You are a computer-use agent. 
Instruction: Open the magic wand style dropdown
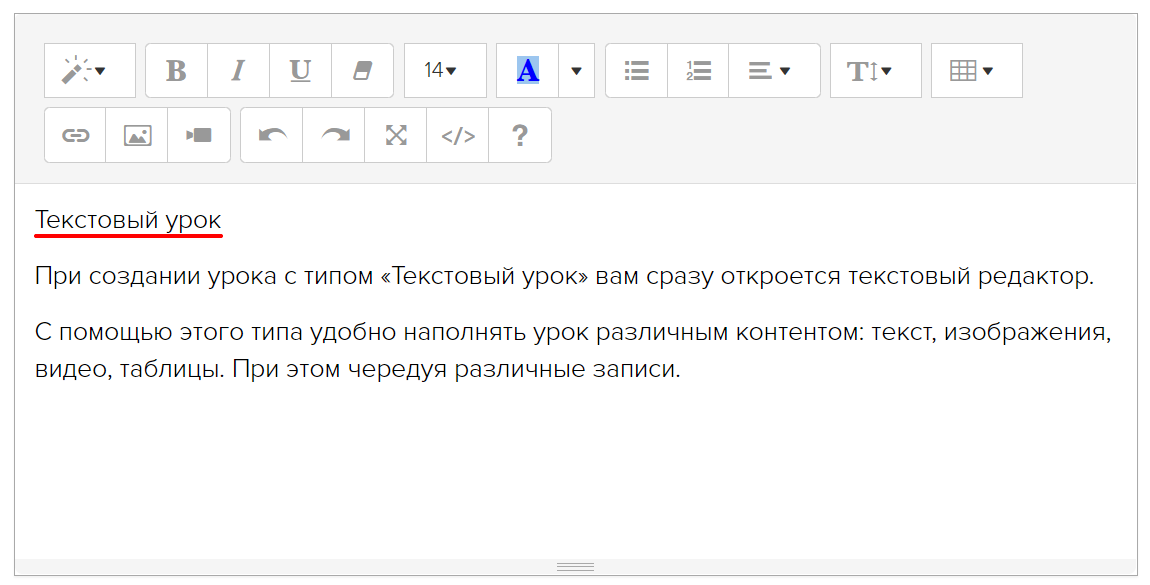coord(89,71)
